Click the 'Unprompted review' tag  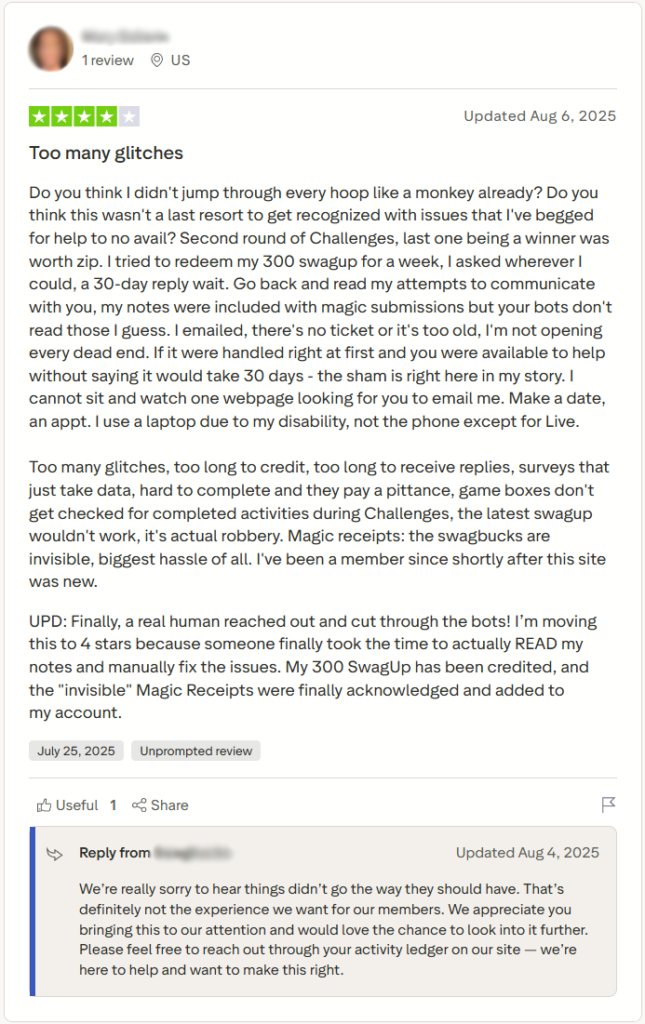click(x=196, y=750)
